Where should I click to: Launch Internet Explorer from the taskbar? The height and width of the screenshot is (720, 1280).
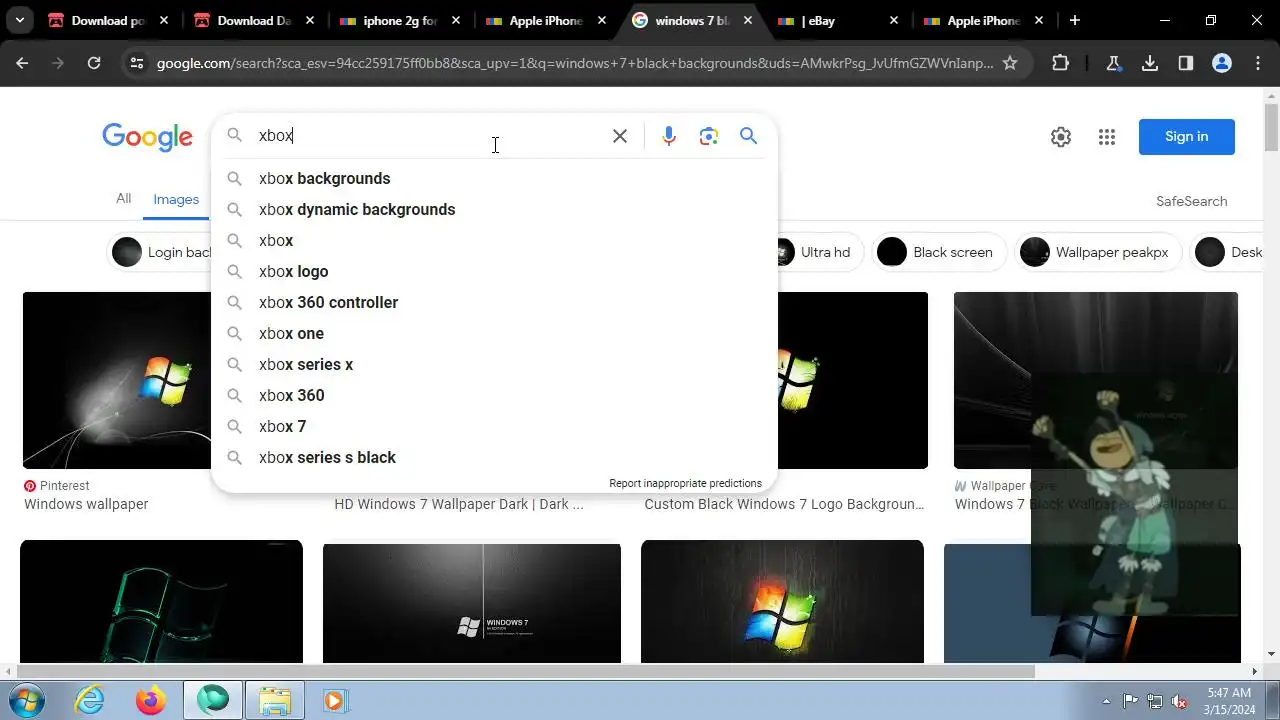90,700
